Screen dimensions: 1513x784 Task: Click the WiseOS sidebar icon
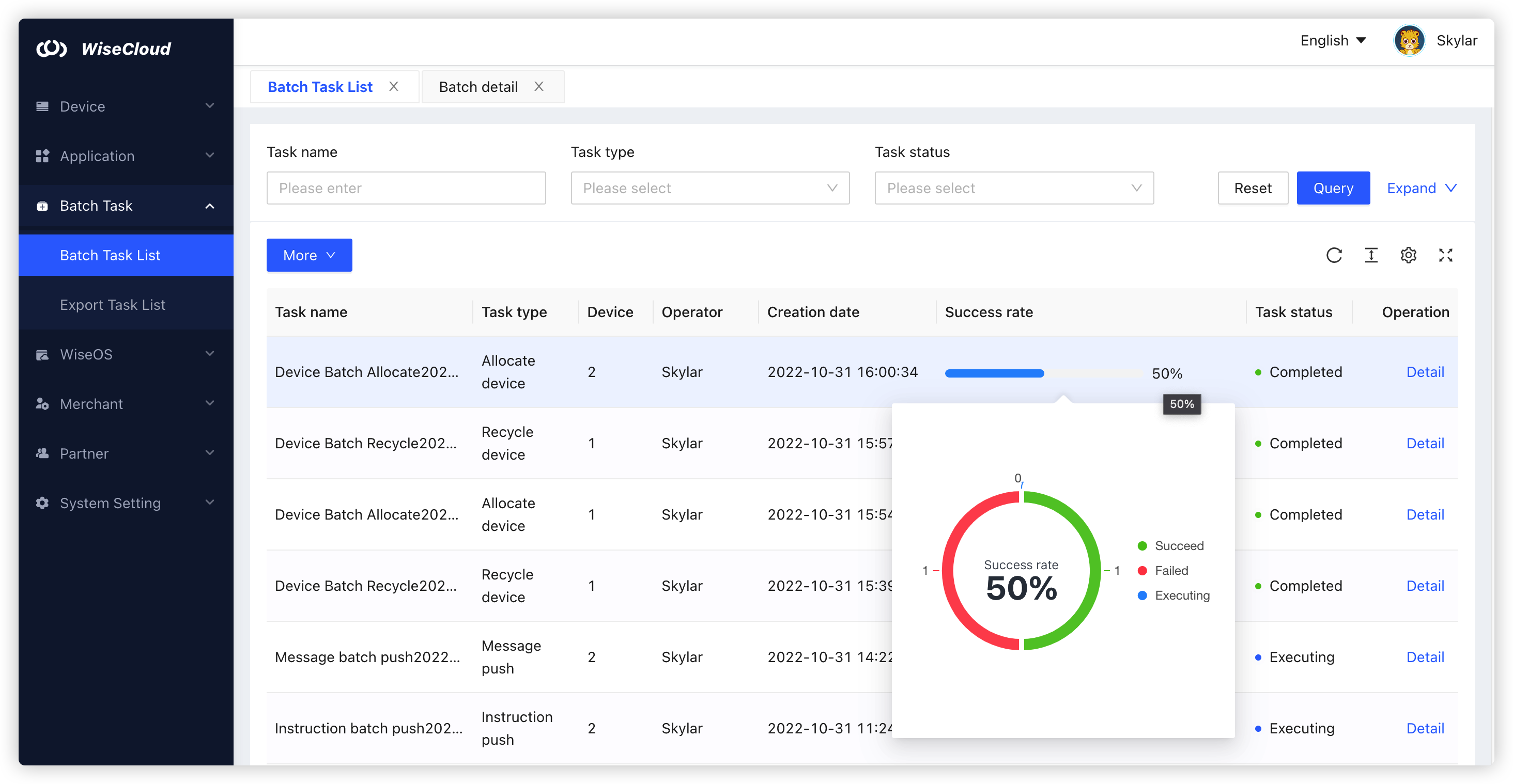42,354
